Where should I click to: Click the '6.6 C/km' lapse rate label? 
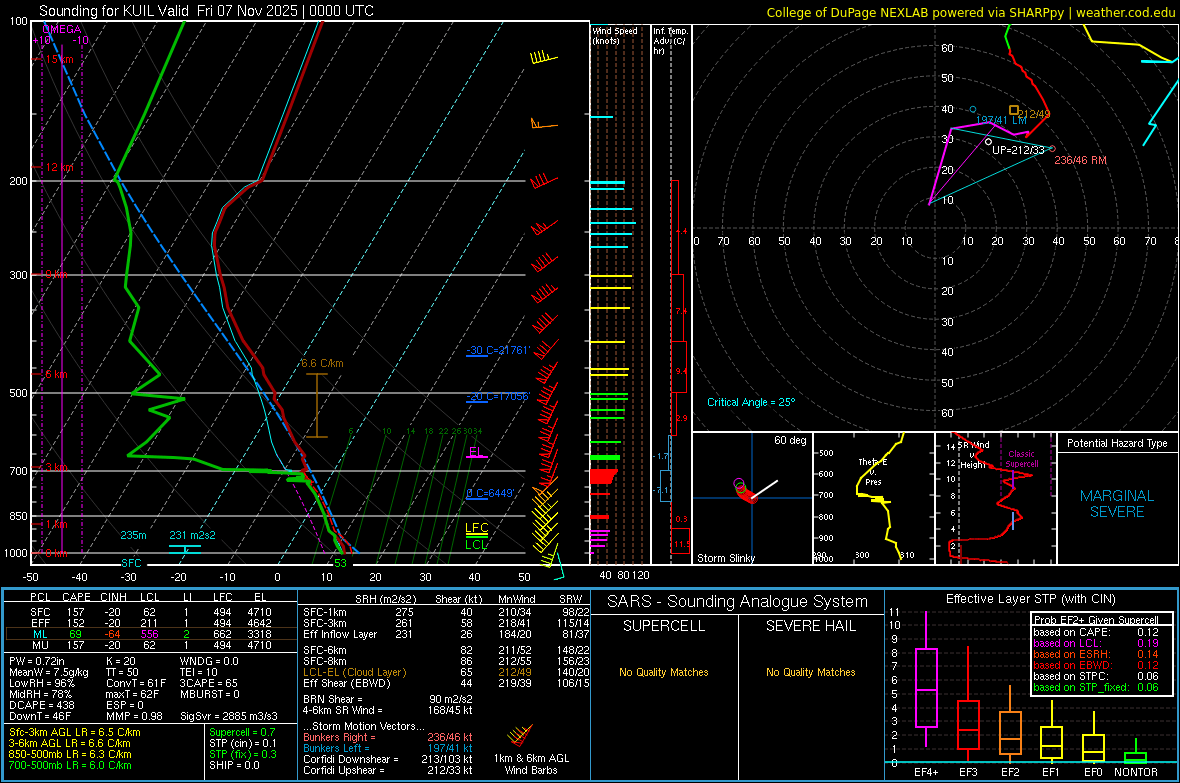pyautogui.click(x=322, y=363)
